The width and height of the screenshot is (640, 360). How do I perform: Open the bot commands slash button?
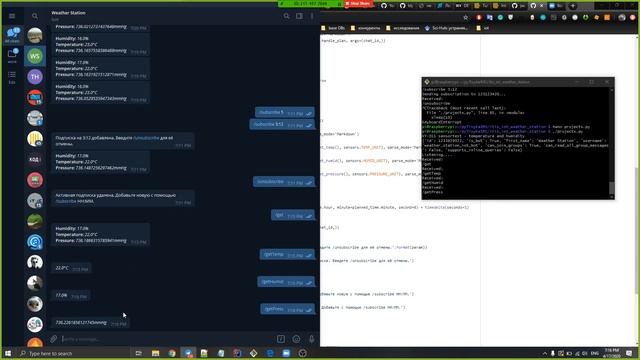tap(281, 339)
